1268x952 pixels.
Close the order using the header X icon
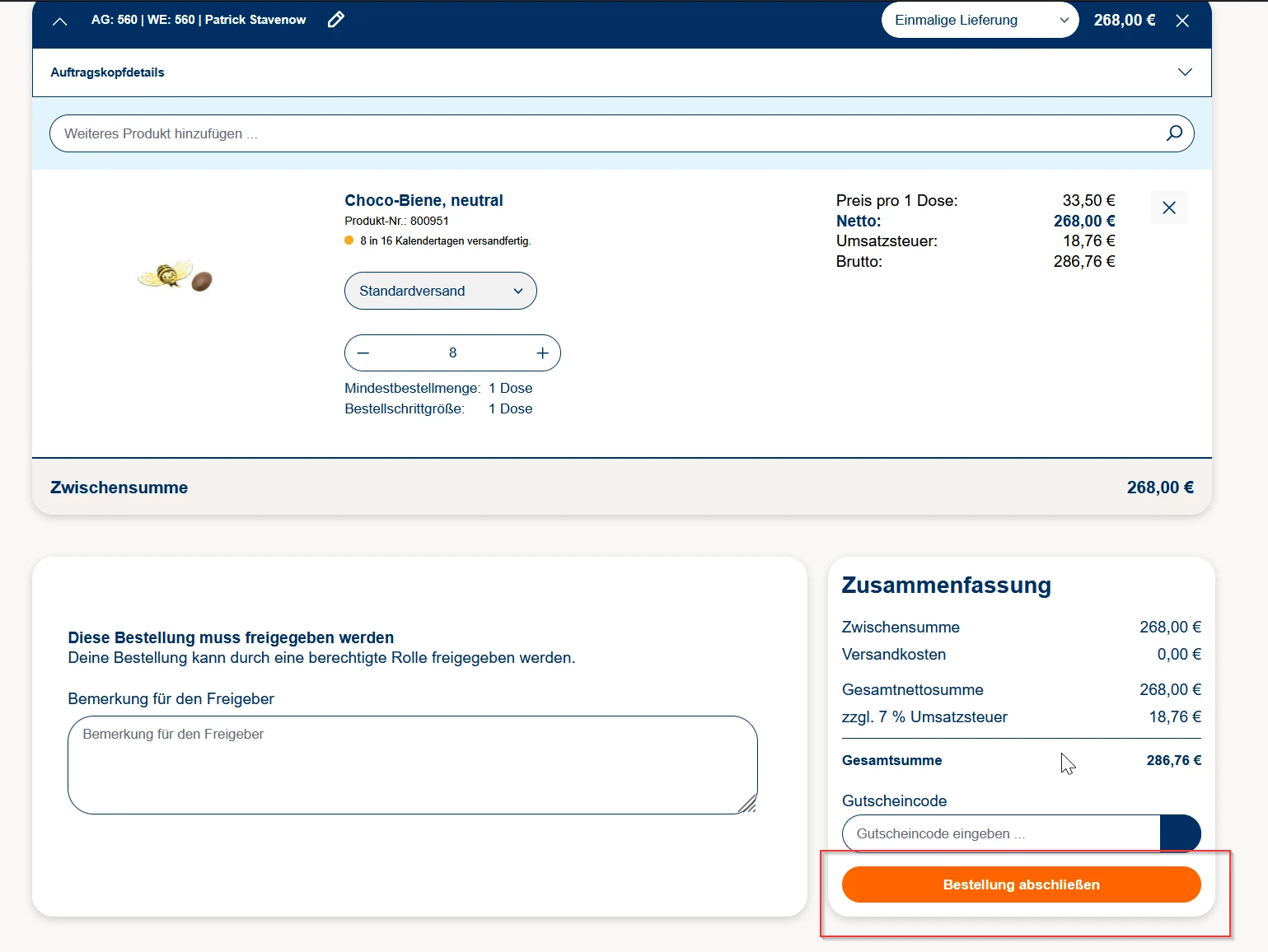[1182, 21]
